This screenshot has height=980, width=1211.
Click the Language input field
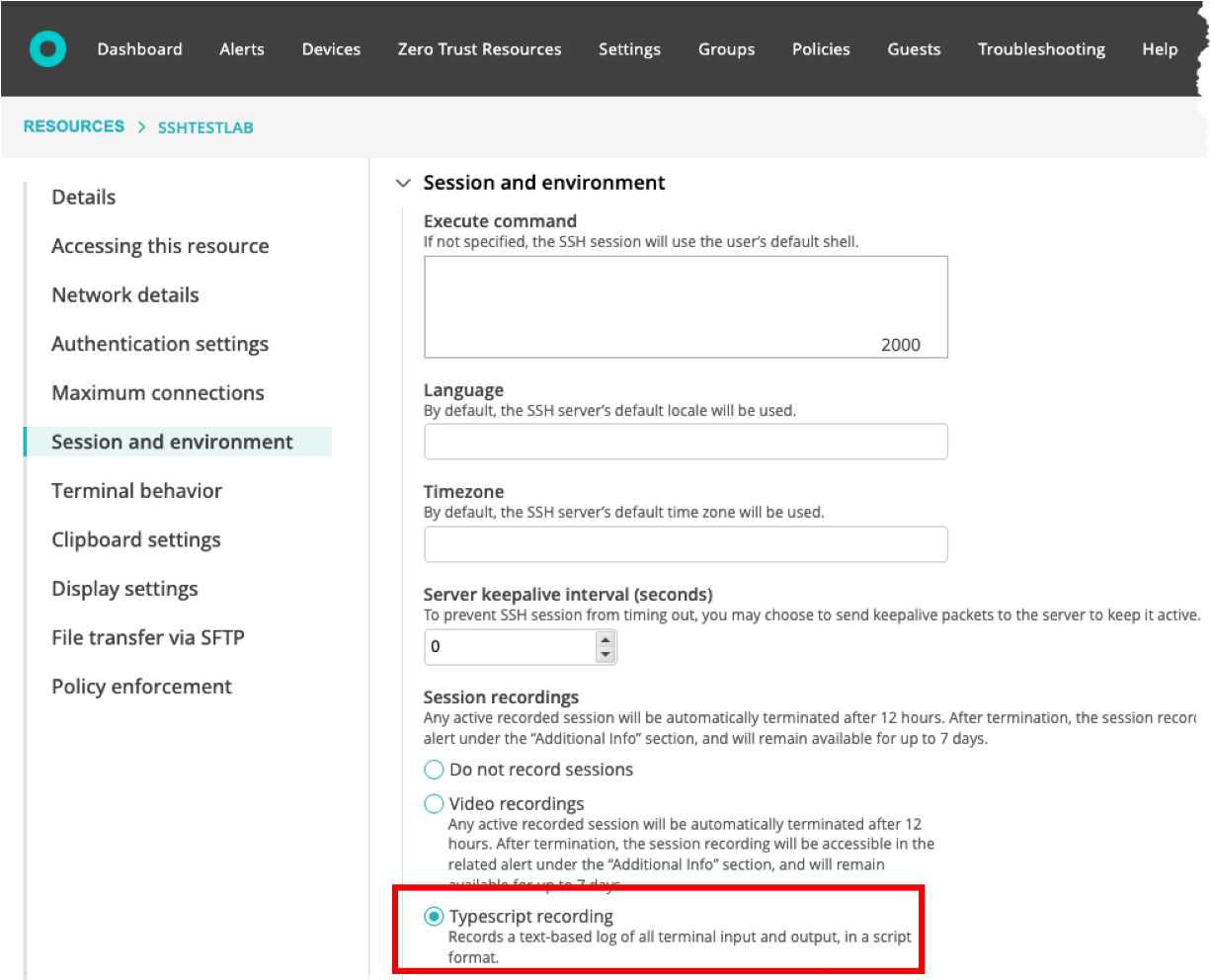tap(686, 442)
